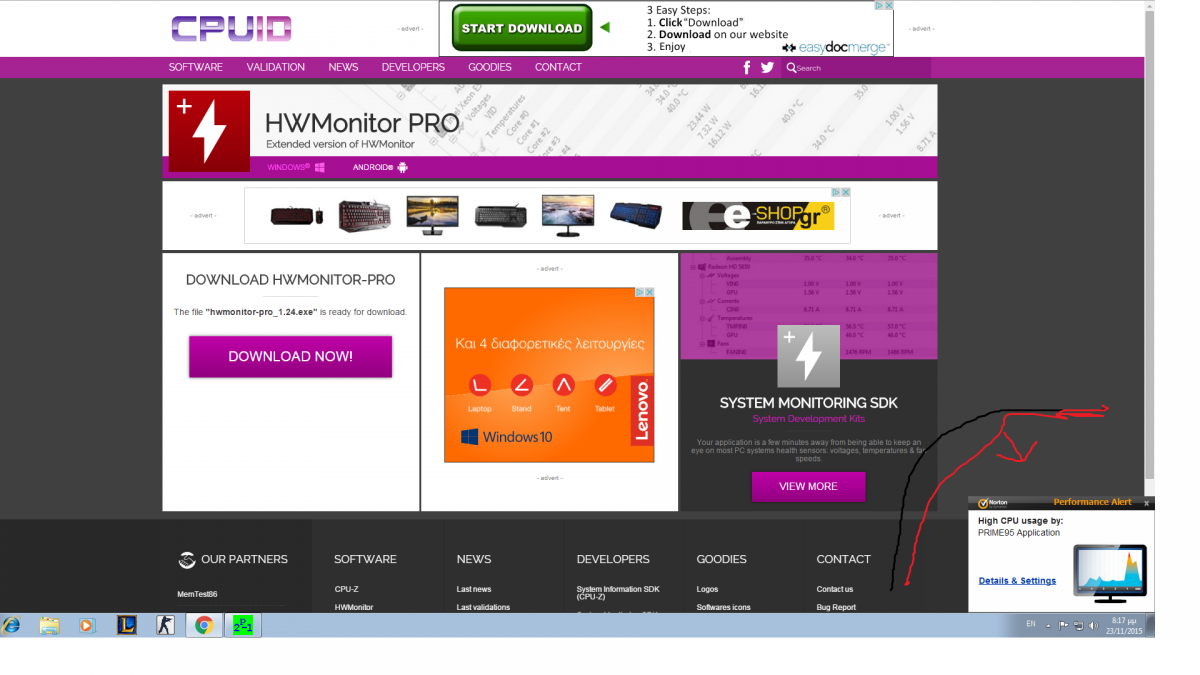The height and width of the screenshot is (675, 1200).
Task: Open the GOODIES menu
Action: (490, 67)
